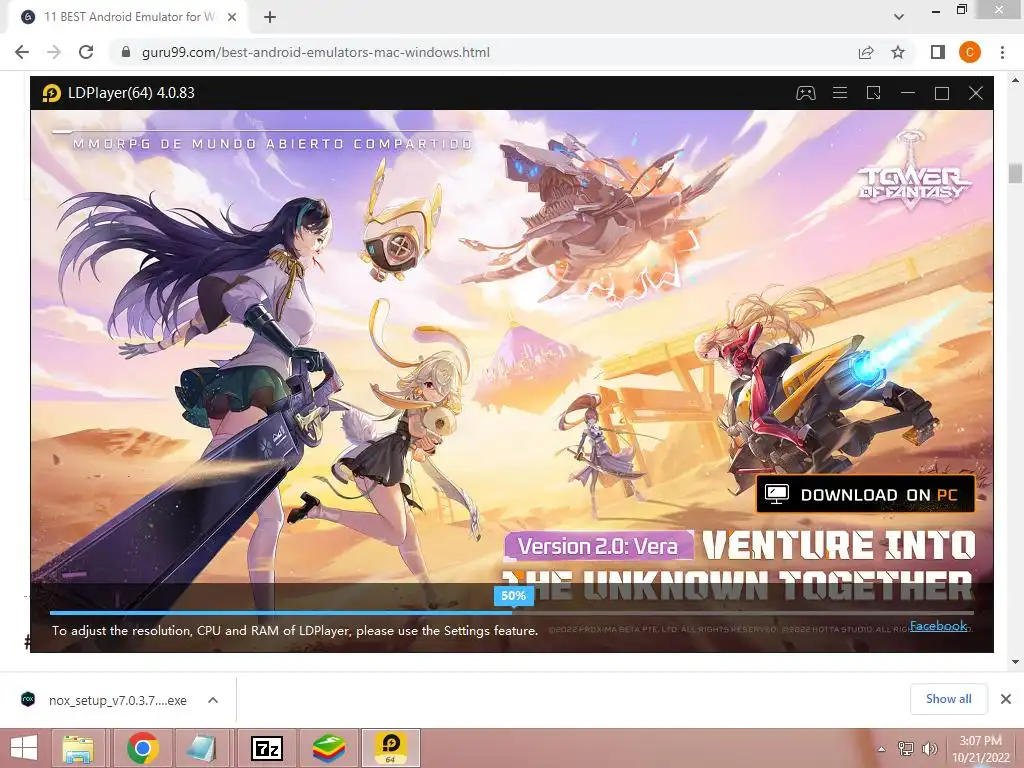Image resolution: width=1024 pixels, height=768 pixels.
Task: Open BlueStacks from taskbar
Action: (328, 748)
